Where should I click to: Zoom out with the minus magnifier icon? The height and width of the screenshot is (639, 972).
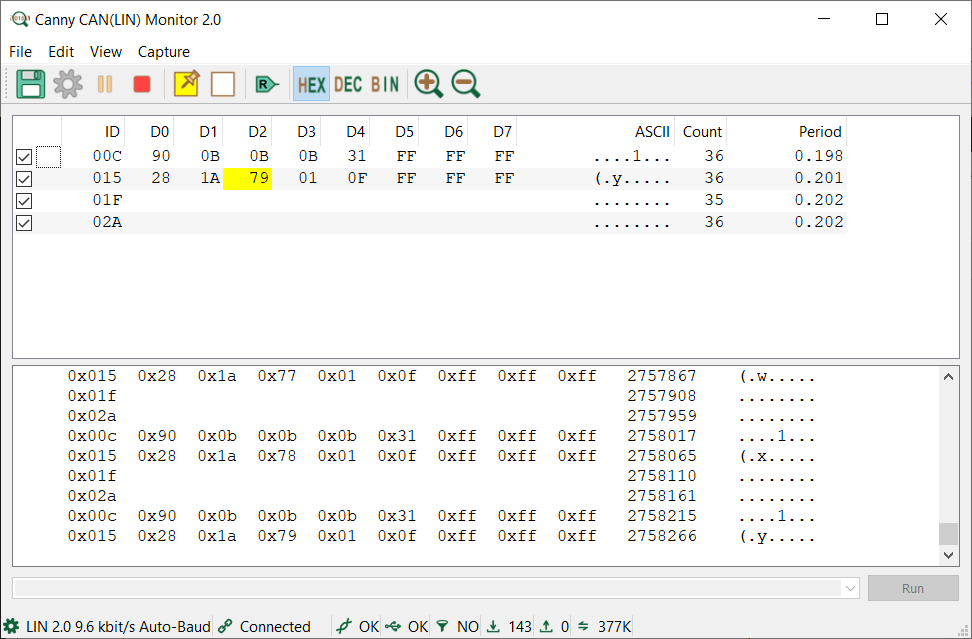466,84
